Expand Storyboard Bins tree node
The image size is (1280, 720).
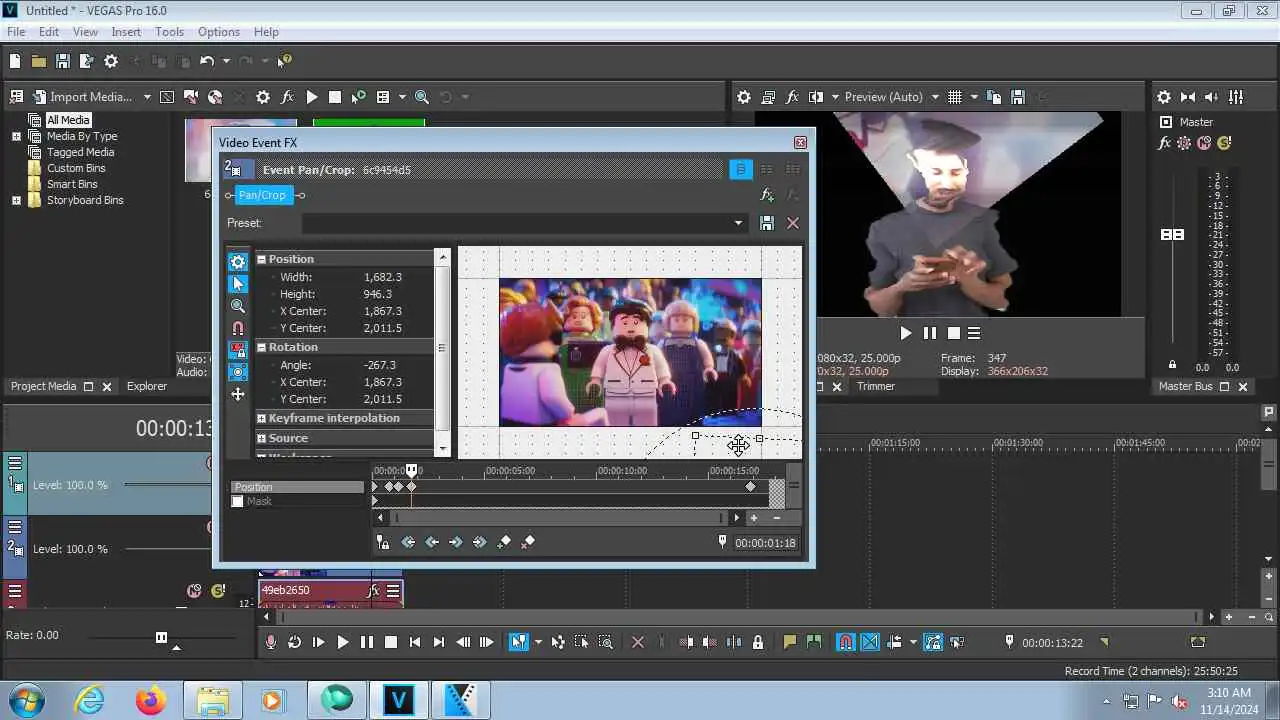click(x=16, y=200)
